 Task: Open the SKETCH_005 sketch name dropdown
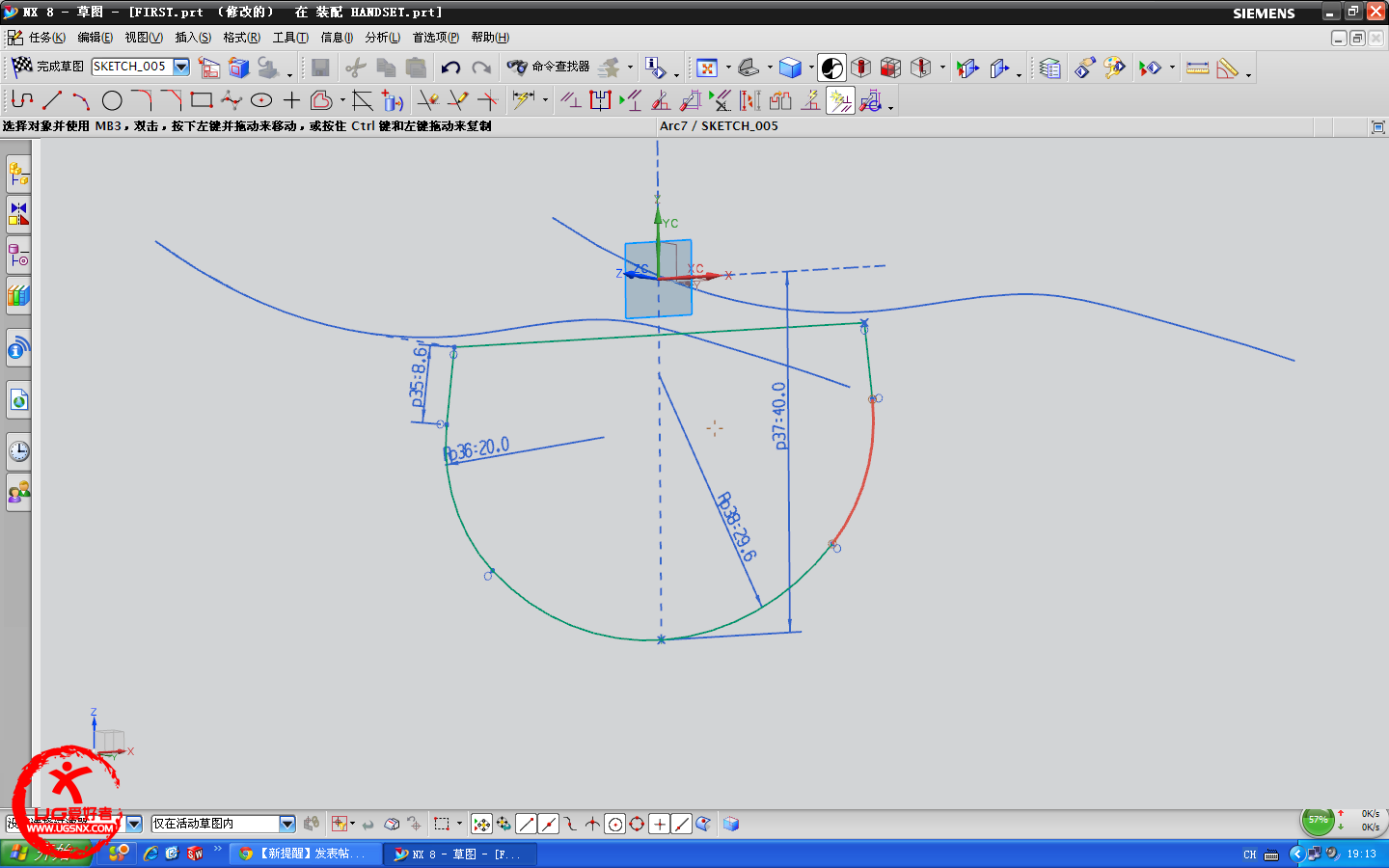181,67
